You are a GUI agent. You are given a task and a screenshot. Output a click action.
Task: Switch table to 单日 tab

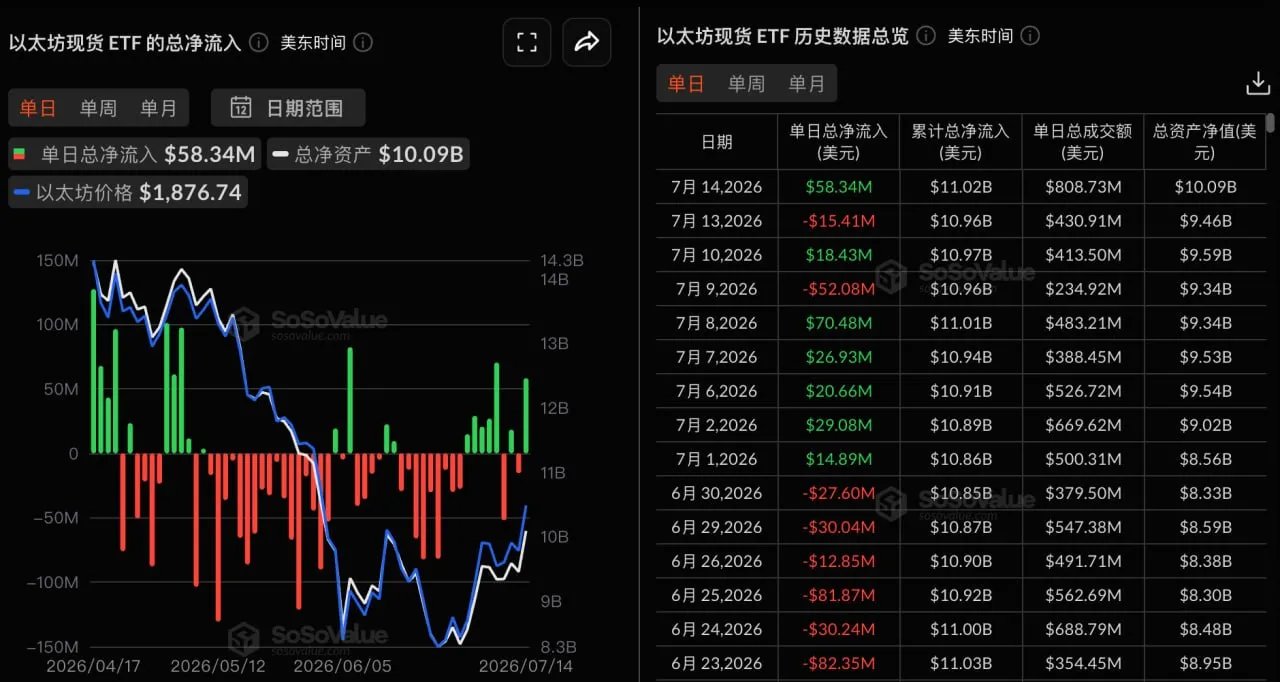tap(686, 84)
